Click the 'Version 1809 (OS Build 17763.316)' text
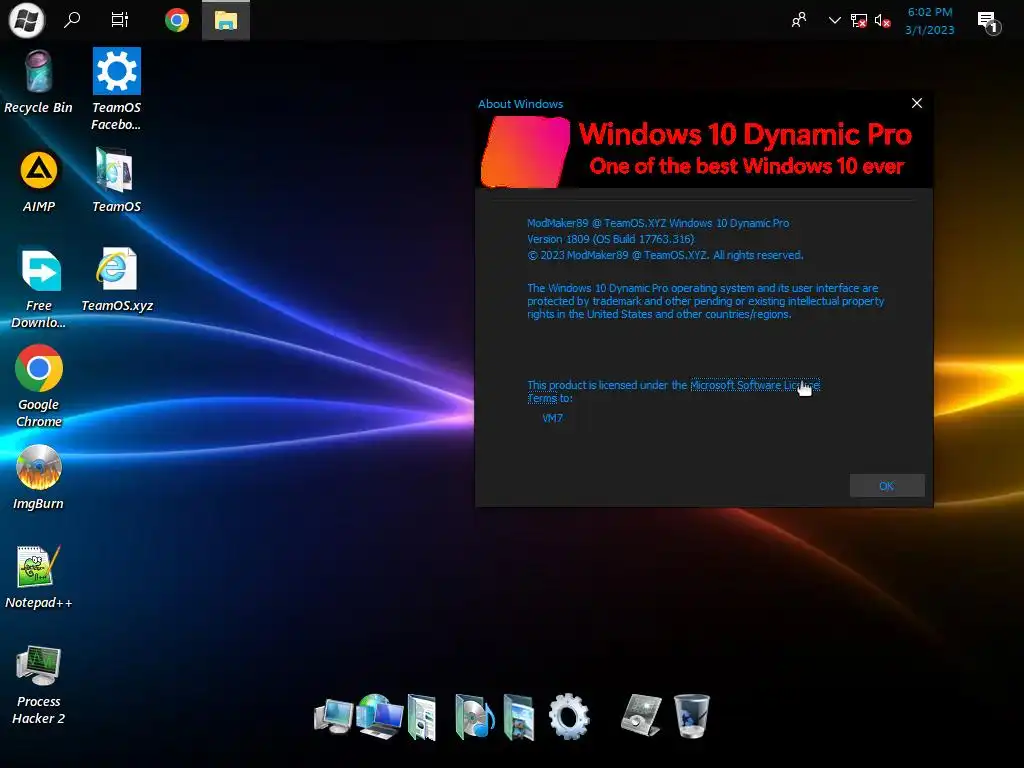The width and height of the screenshot is (1024, 768). point(611,239)
